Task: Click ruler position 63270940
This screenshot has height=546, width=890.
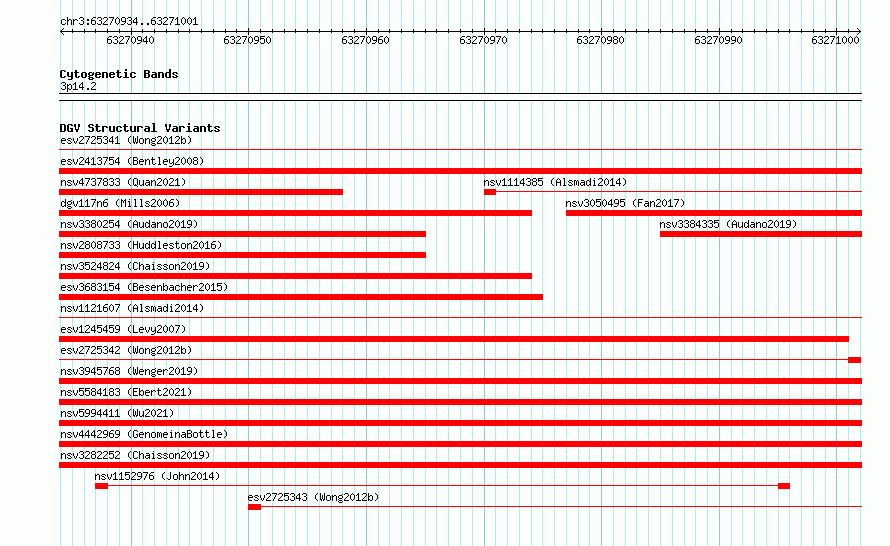Action: point(131,40)
